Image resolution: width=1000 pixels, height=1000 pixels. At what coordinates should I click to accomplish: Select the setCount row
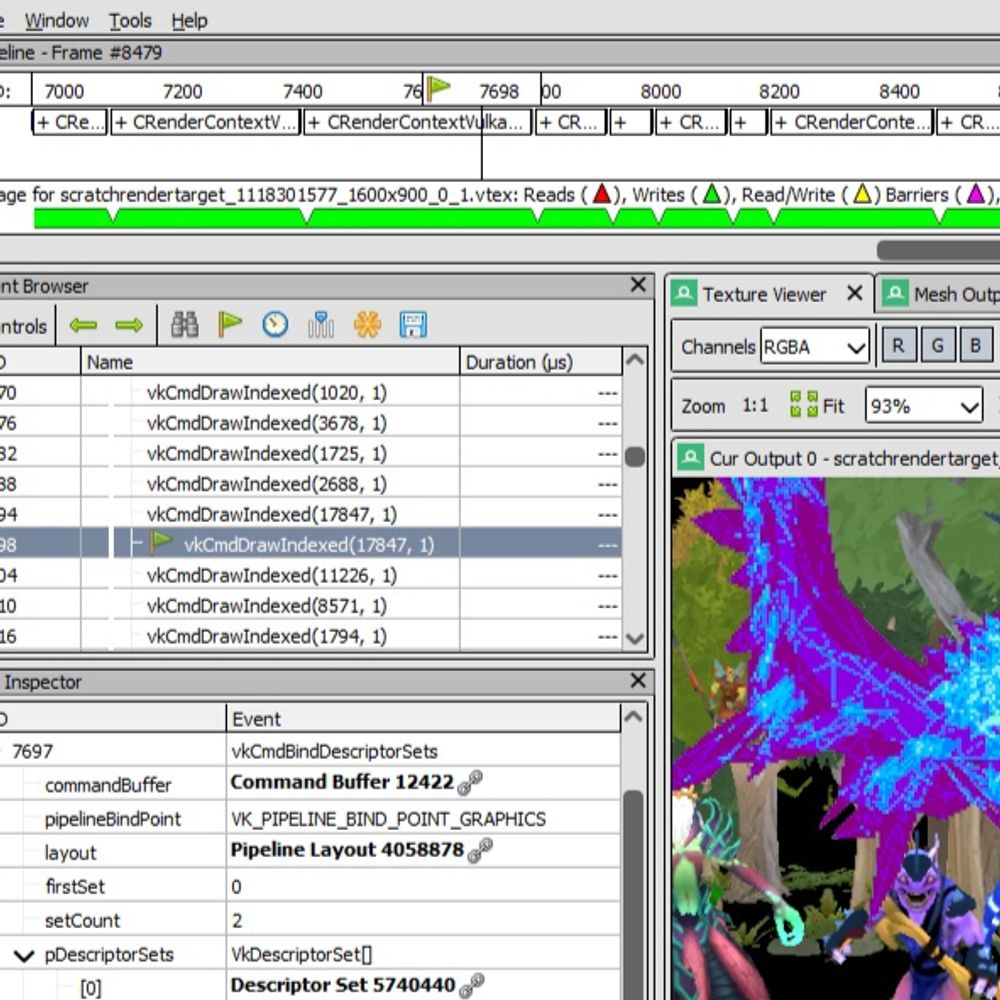coord(310,920)
